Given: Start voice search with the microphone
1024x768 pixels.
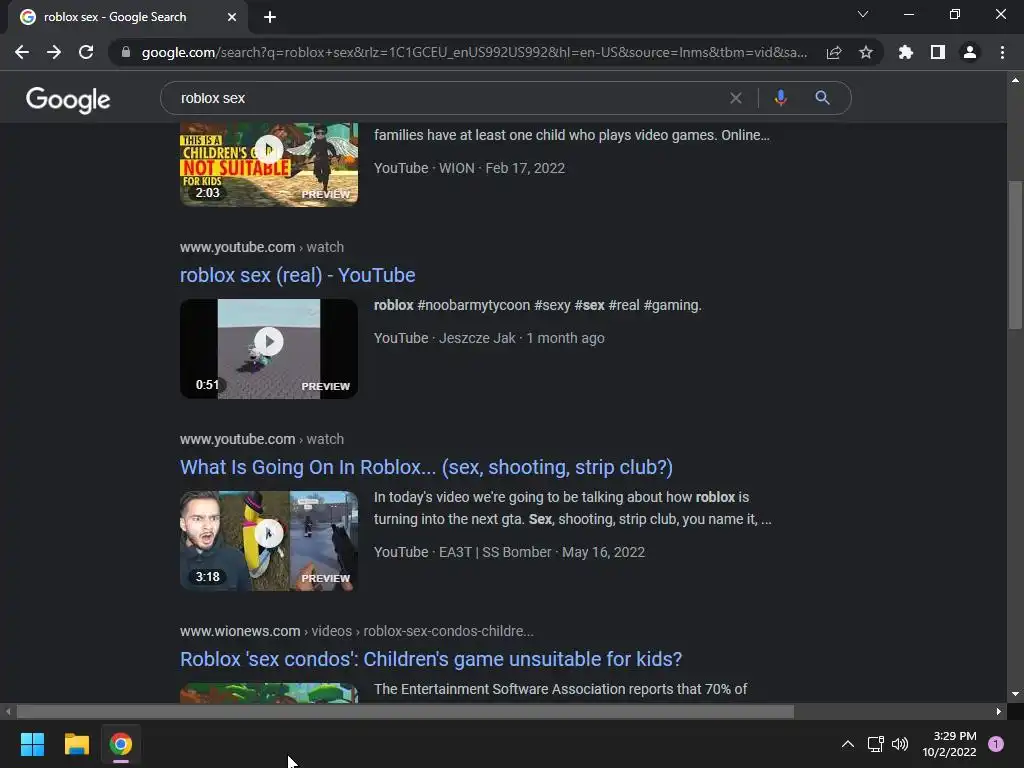Looking at the screenshot, I should pyautogui.click(x=780, y=98).
